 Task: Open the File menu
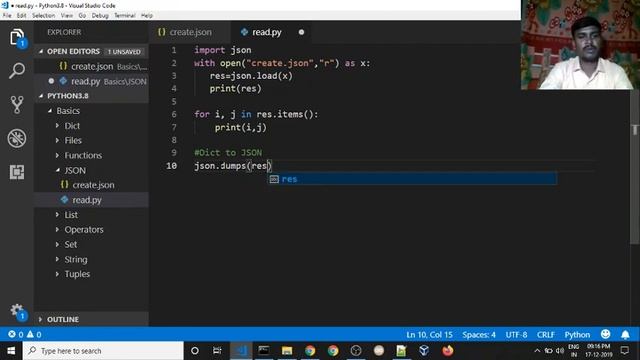click(x=7, y=16)
